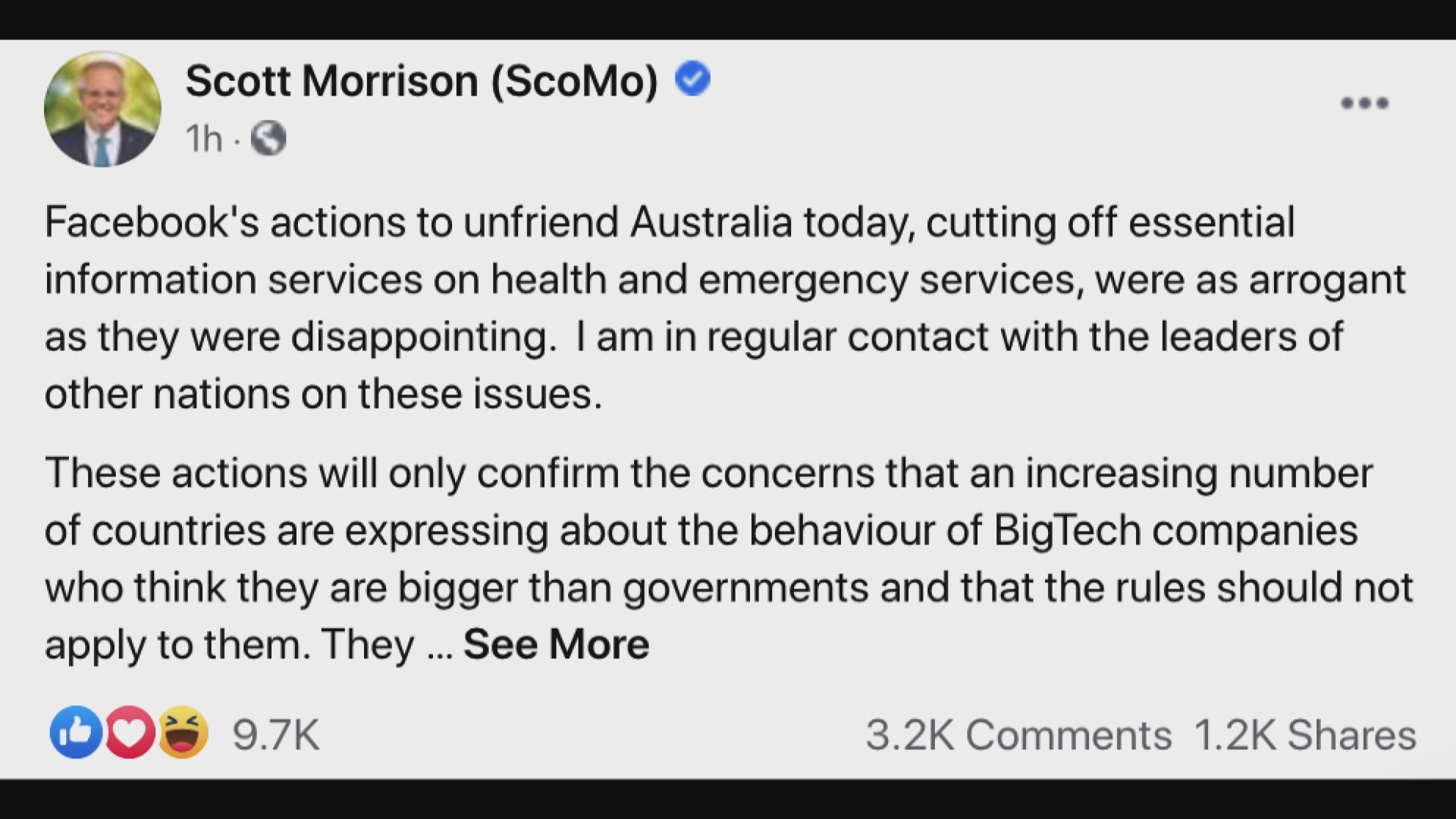Open the three-dot post options menu
This screenshot has width=1456, height=819.
(1364, 103)
